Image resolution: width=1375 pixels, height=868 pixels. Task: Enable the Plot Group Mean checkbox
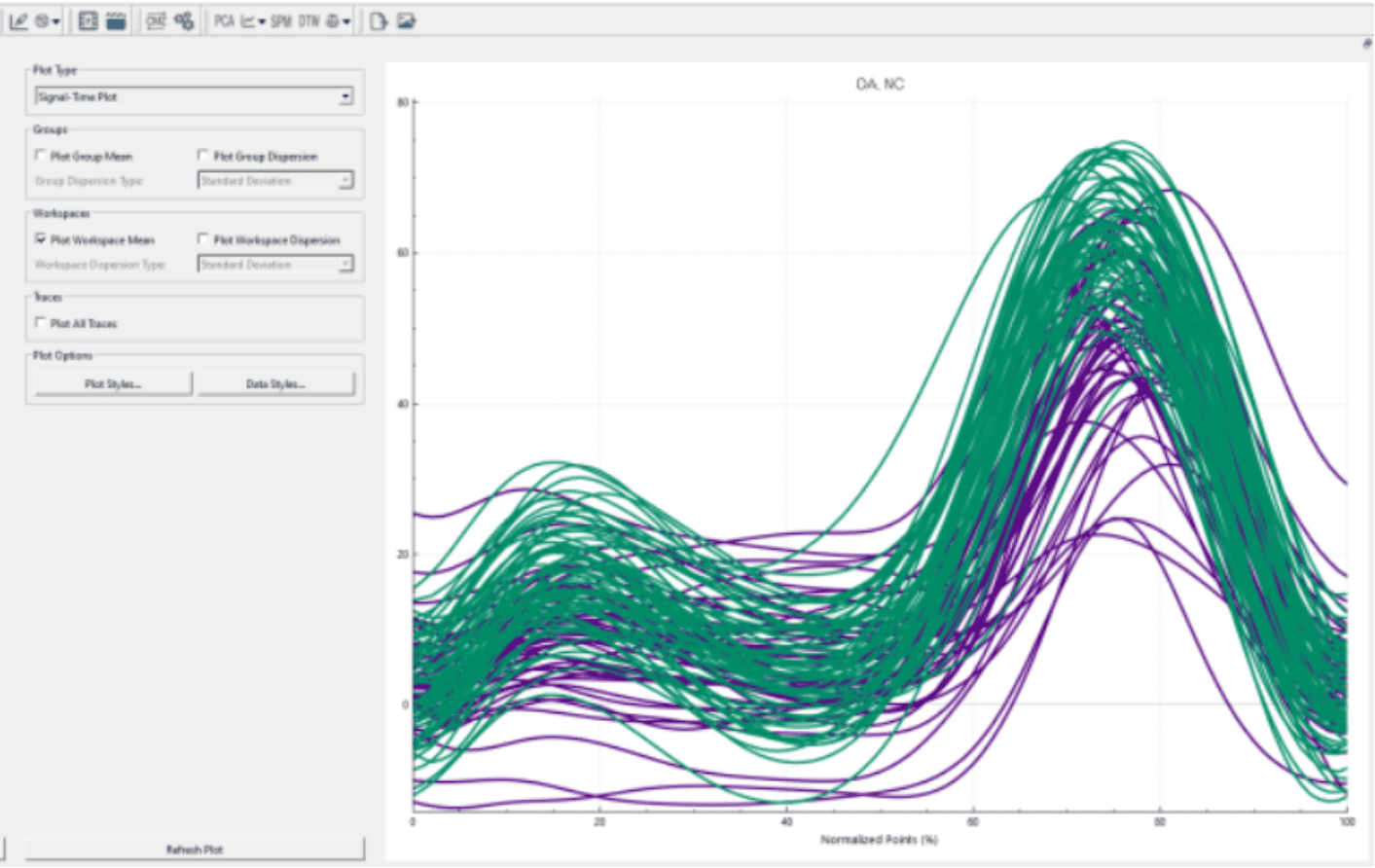pos(41,156)
